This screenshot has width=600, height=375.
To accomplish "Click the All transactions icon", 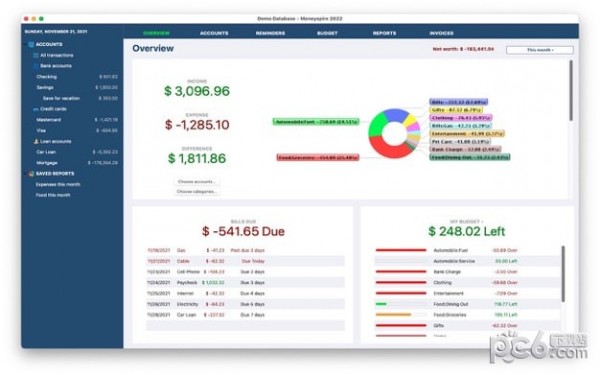I will point(36,55).
